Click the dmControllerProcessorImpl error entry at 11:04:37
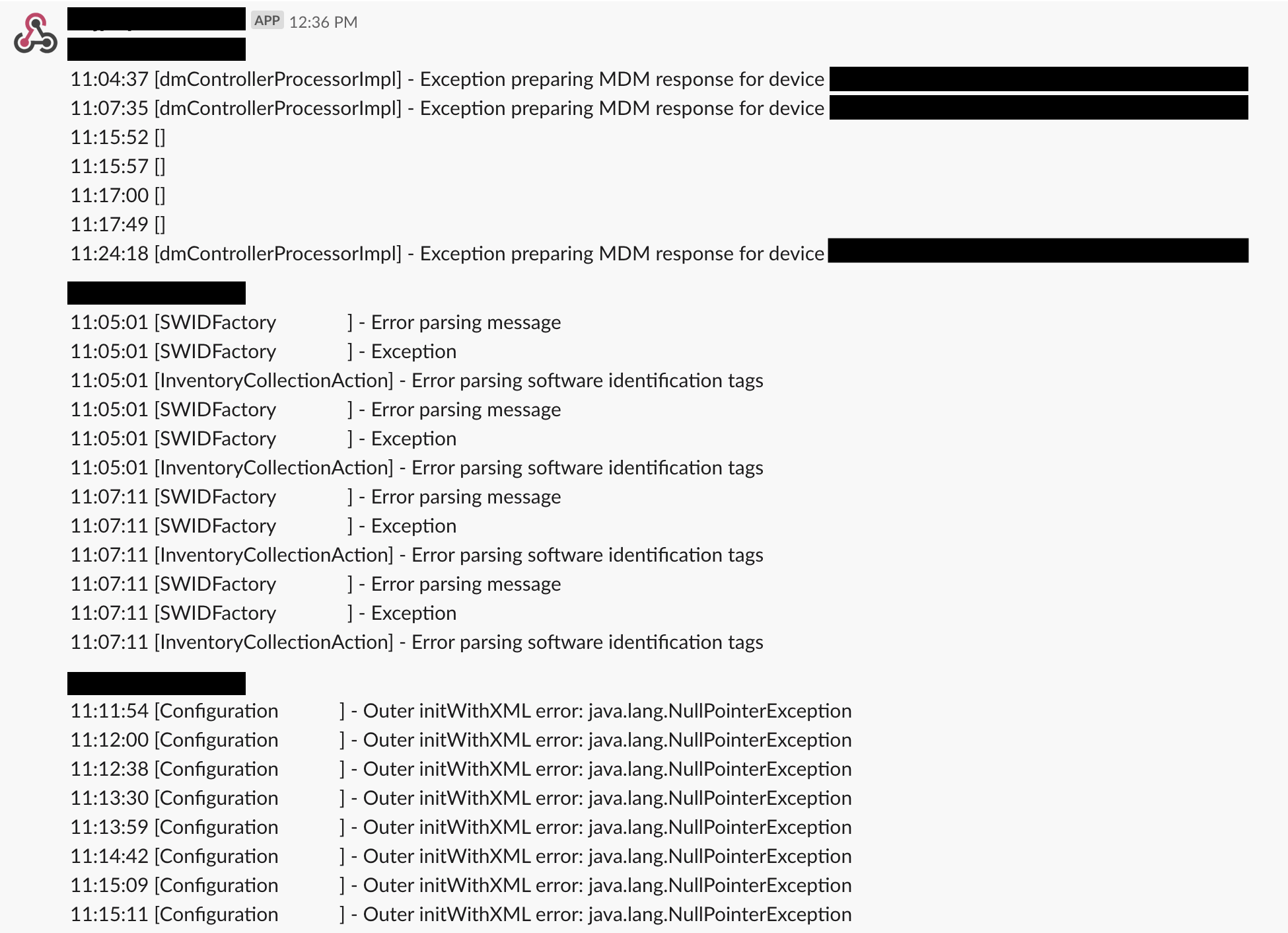1288x933 pixels. pos(450,80)
